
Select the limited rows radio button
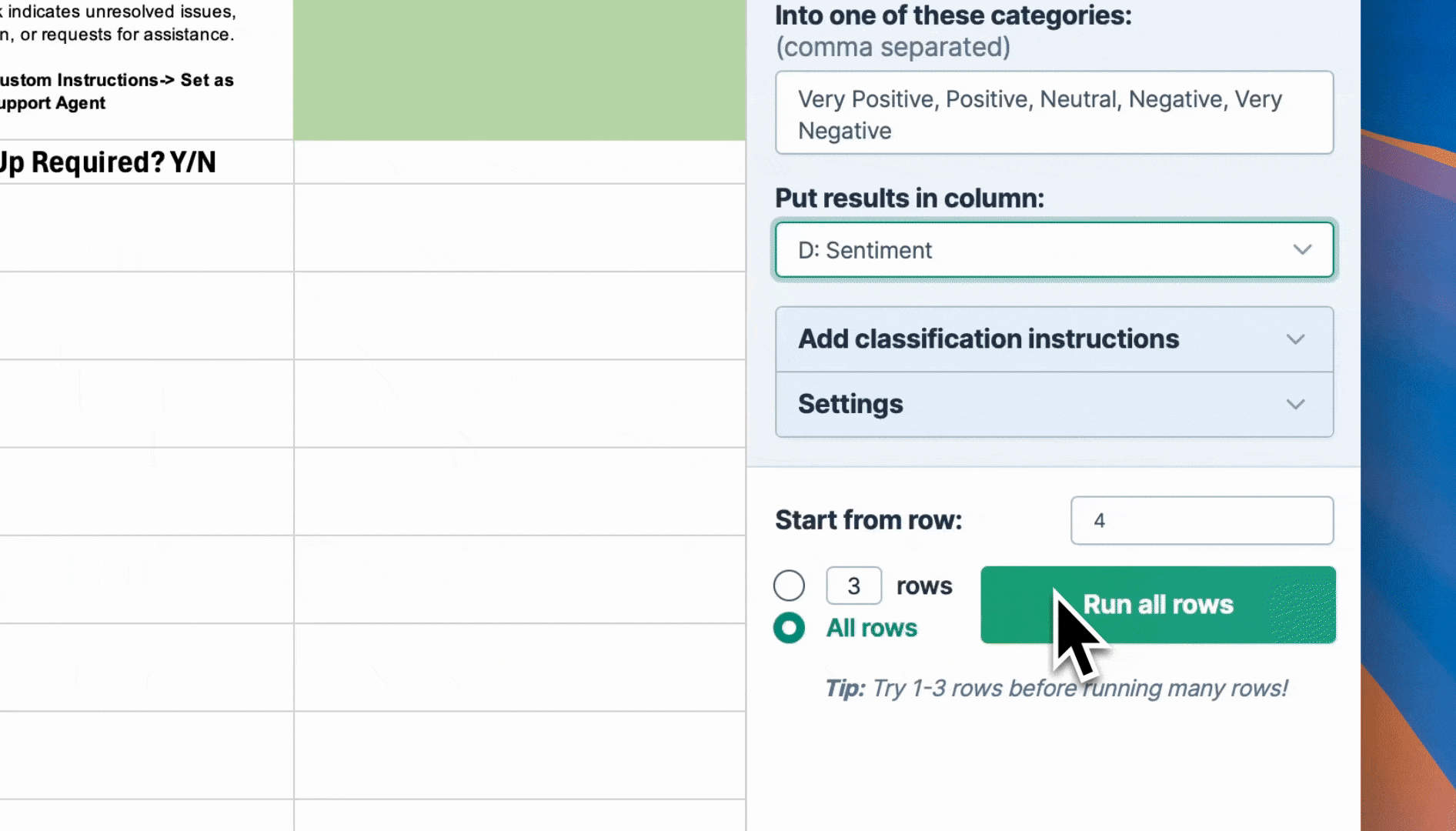click(789, 586)
